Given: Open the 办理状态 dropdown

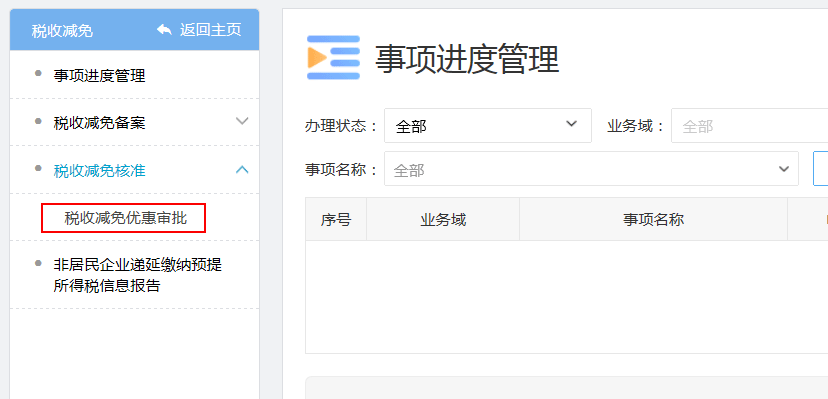Looking at the screenshot, I should [487, 126].
